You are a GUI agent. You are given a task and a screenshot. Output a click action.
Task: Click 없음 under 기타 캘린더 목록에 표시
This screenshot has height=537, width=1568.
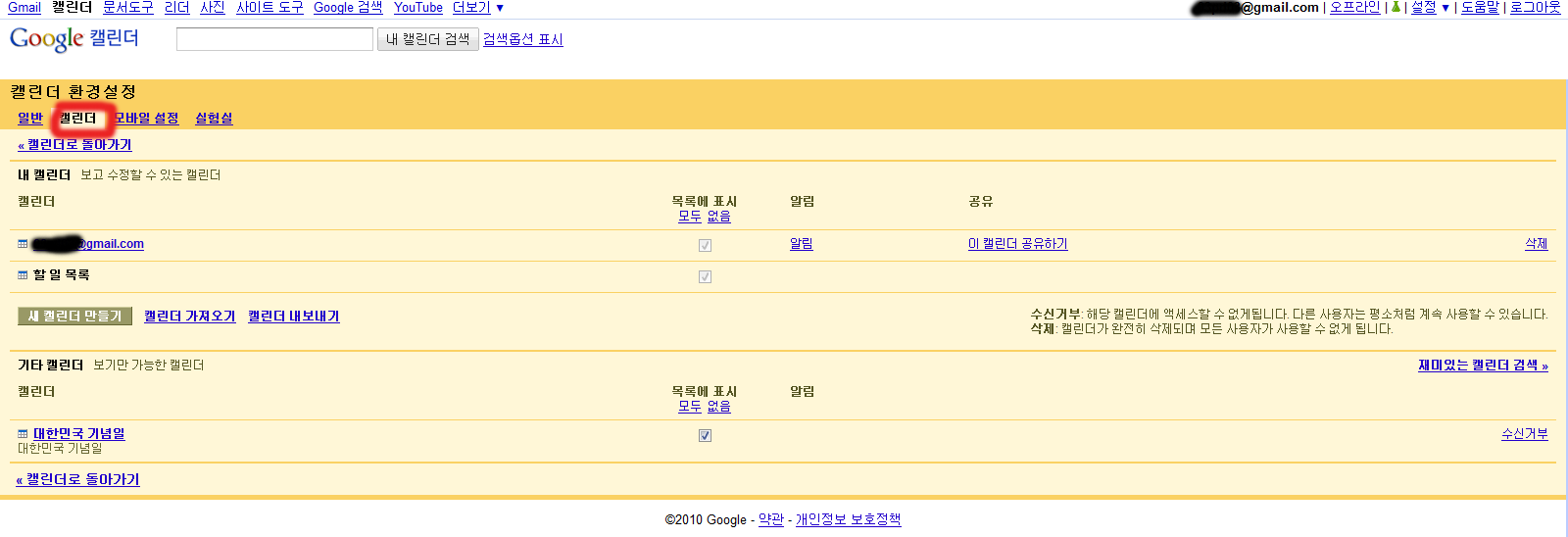click(719, 407)
